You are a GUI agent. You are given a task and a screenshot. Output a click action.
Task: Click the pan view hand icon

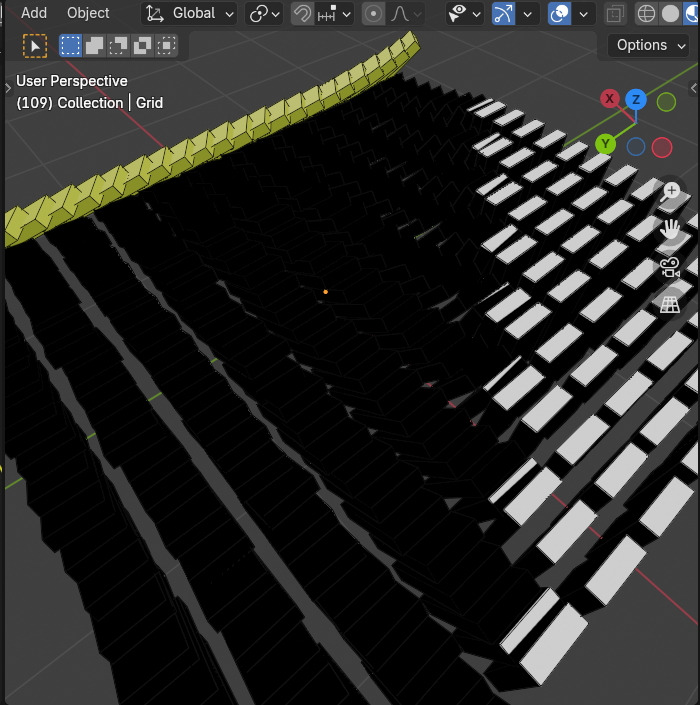pos(670,230)
